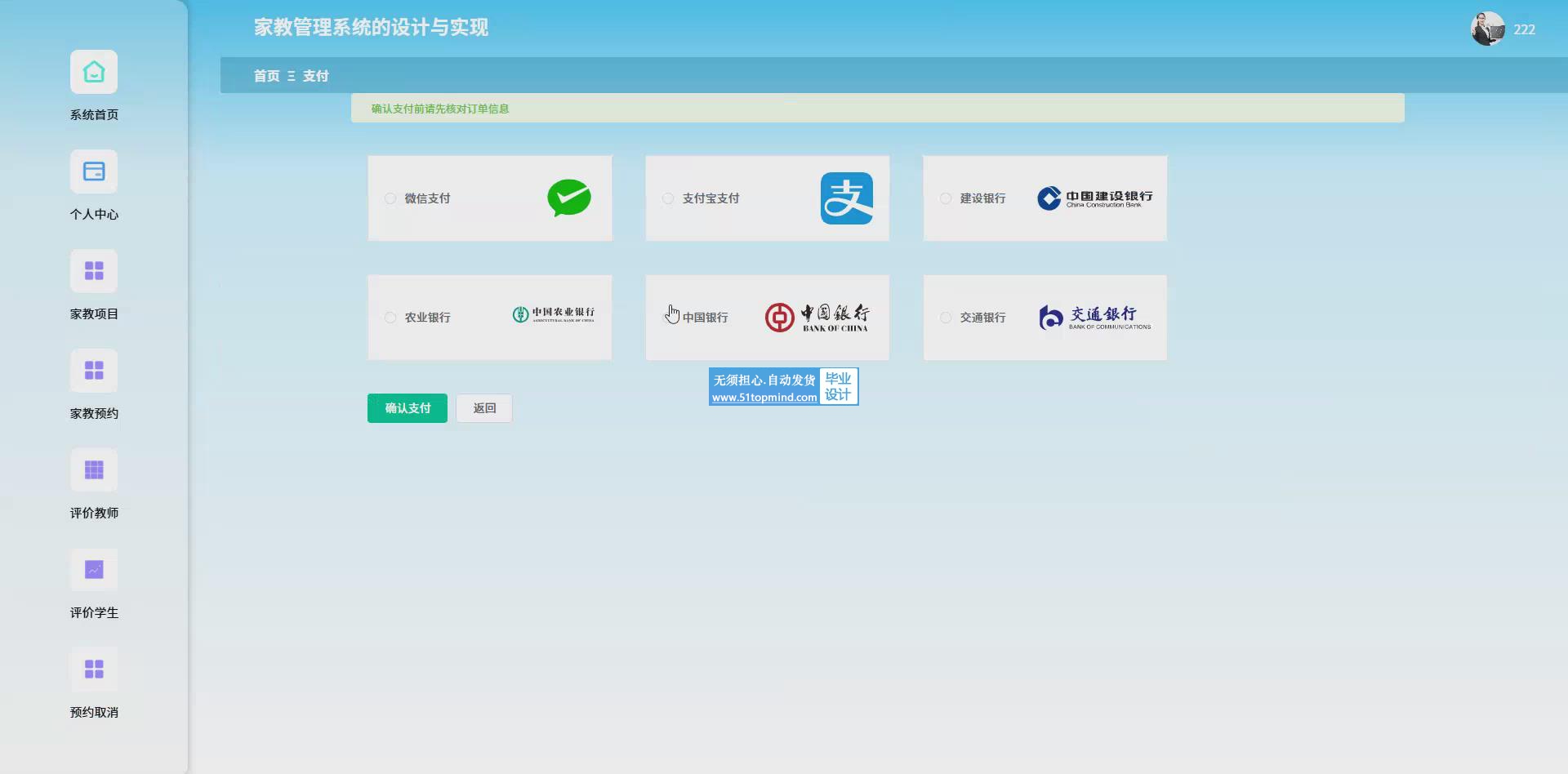Click the 微信支付 label text
1568x774 pixels.
coord(427,198)
